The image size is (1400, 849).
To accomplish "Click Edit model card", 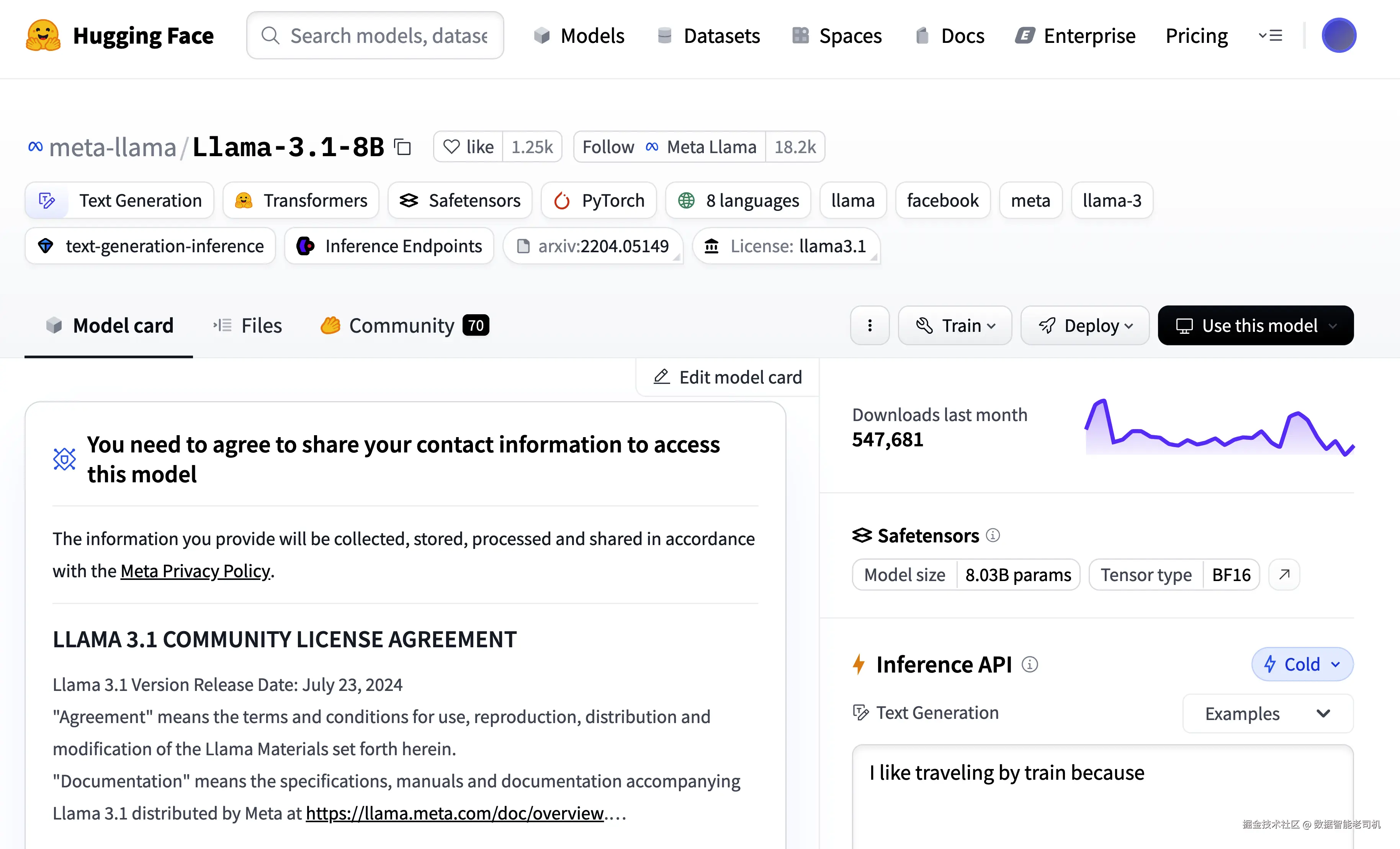I will (727, 377).
